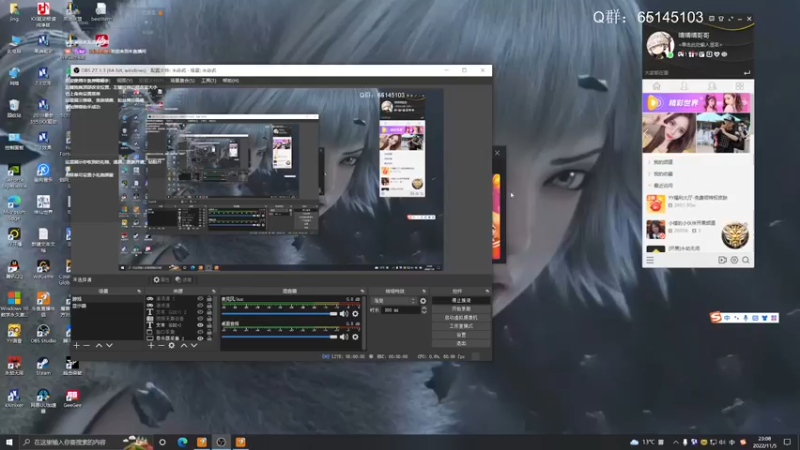Open 场景集合(S) menu in OBS
Image resolution: width=800 pixels, height=450 pixels.
click(182, 81)
